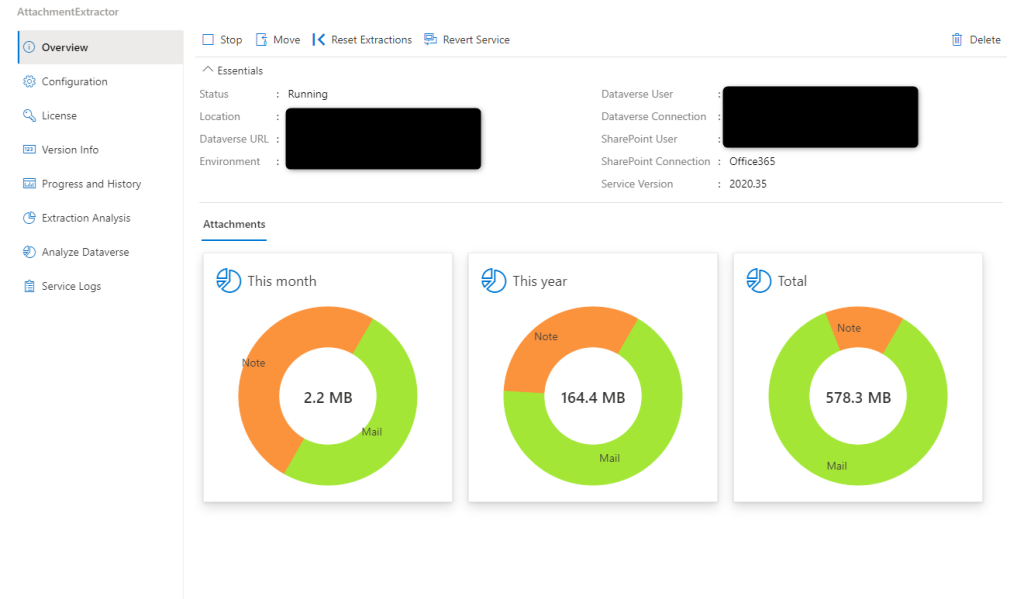Click the This month card title
The width and height of the screenshot is (1024, 599).
(281, 281)
